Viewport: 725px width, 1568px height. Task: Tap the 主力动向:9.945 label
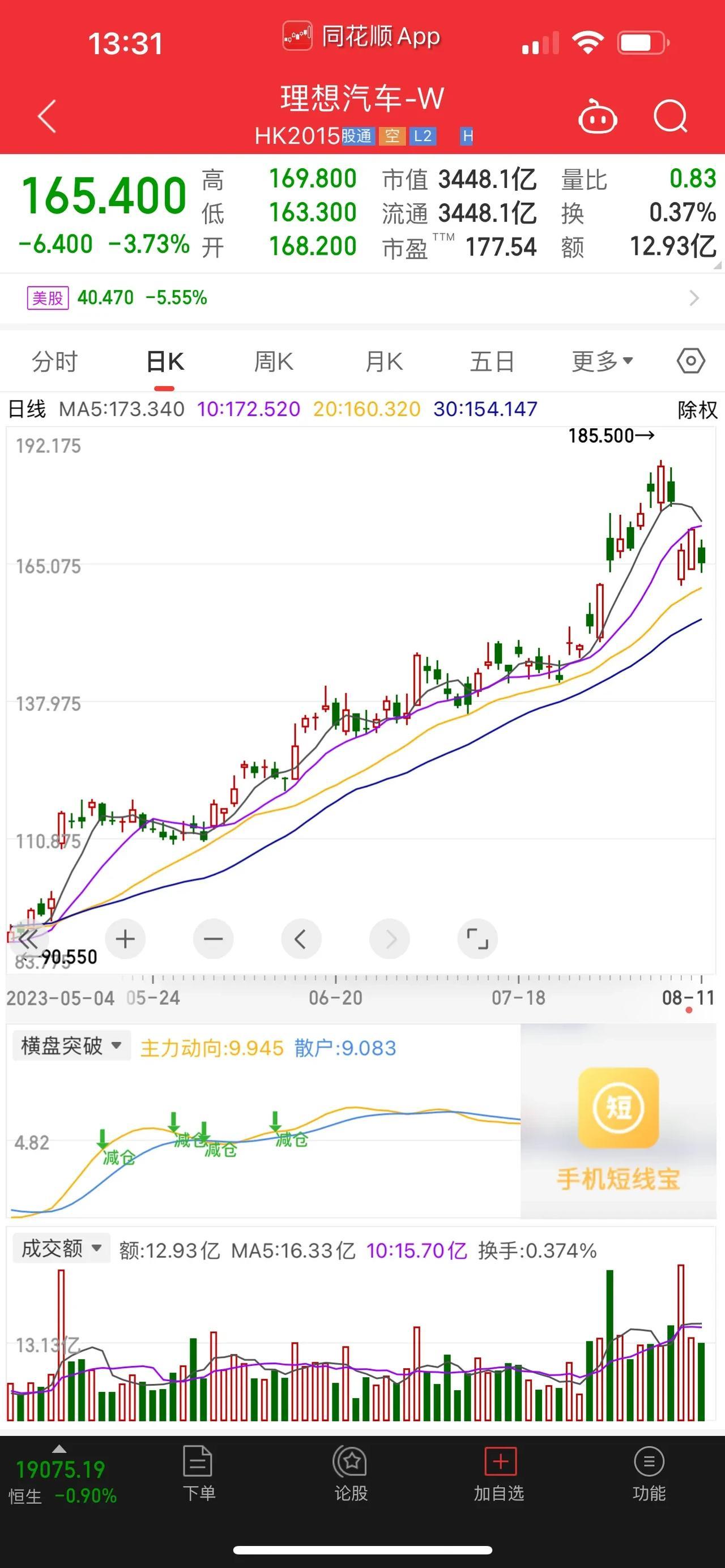click(212, 1048)
